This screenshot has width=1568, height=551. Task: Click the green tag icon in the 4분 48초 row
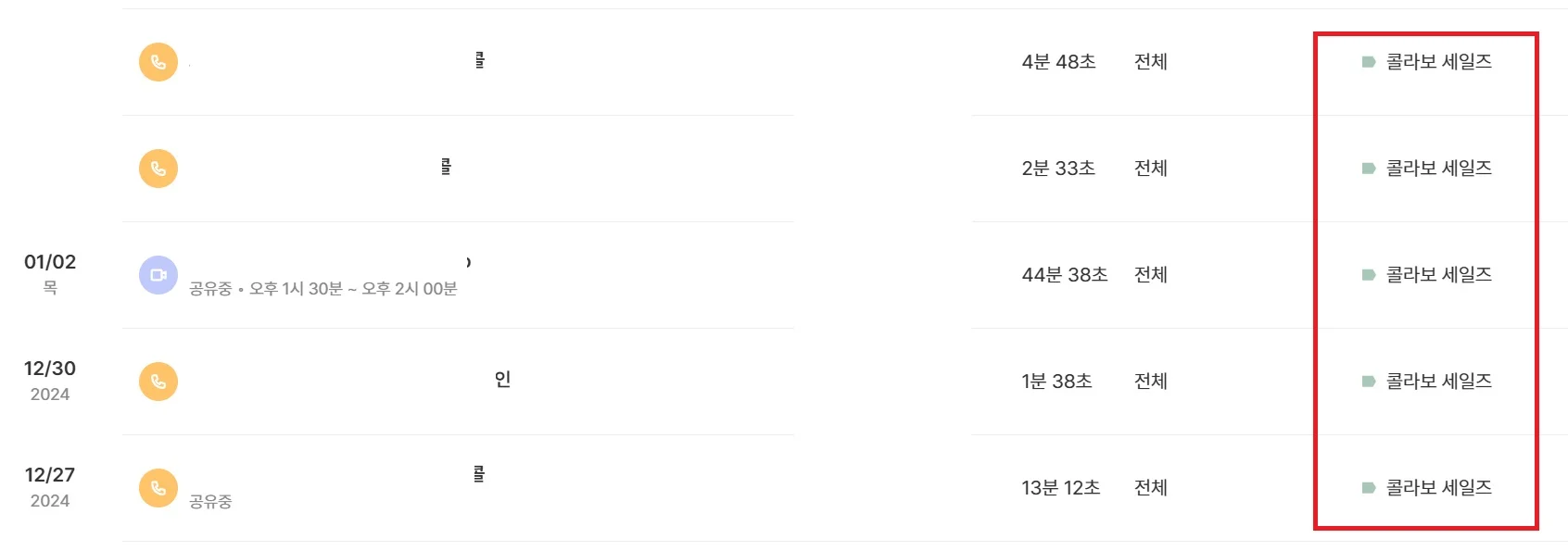tap(1368, 62)
